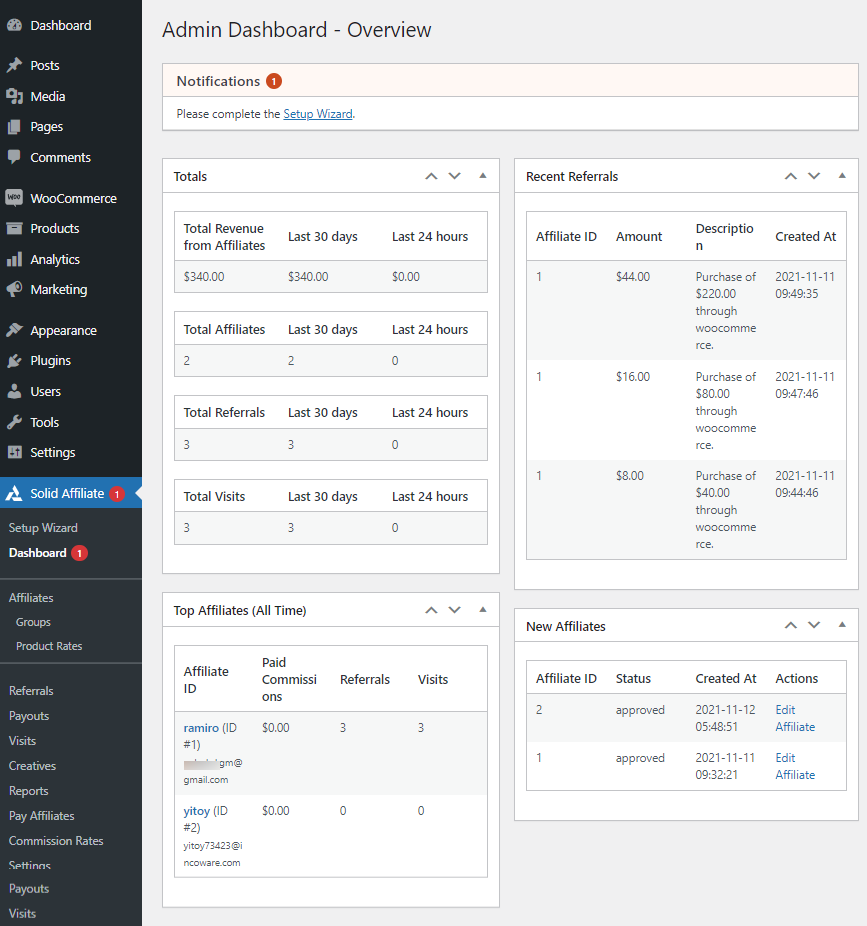Screen dimensions: 867x926
Task: Collapse the Recent Referrals panel
Action: coord(841,175)
